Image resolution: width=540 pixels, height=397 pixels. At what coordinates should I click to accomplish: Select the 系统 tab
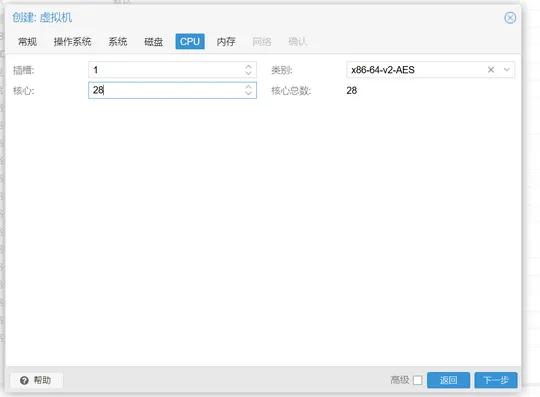click(118, 42)
